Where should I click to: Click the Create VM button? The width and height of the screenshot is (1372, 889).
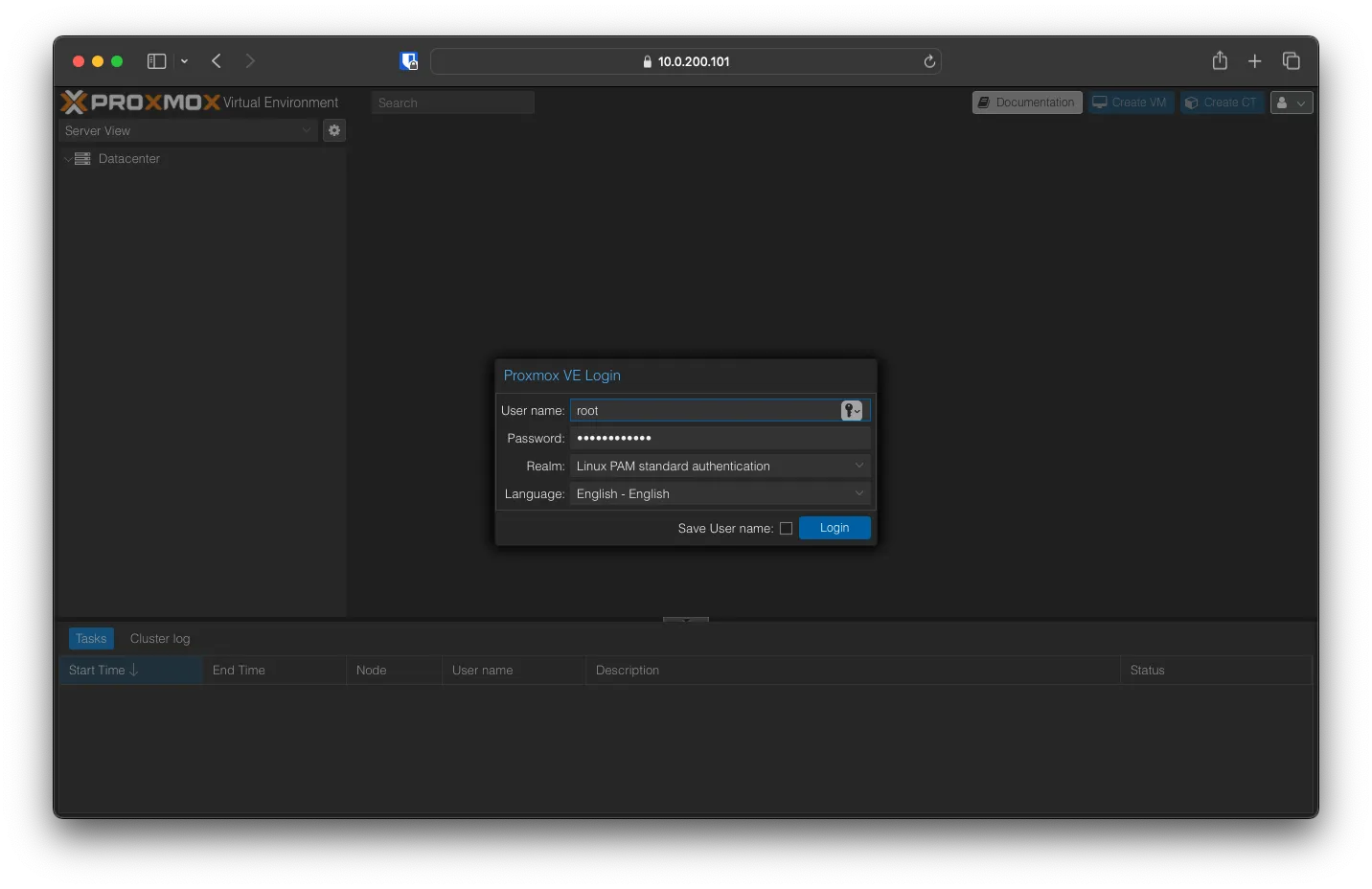[1131, 103]
